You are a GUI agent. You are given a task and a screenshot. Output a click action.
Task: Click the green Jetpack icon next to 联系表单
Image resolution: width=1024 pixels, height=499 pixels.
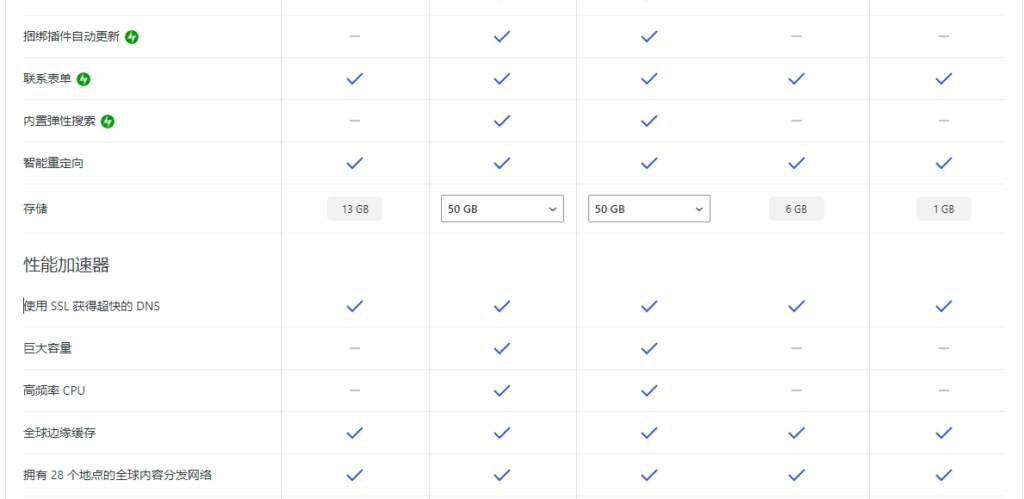(x=84, y=79)
